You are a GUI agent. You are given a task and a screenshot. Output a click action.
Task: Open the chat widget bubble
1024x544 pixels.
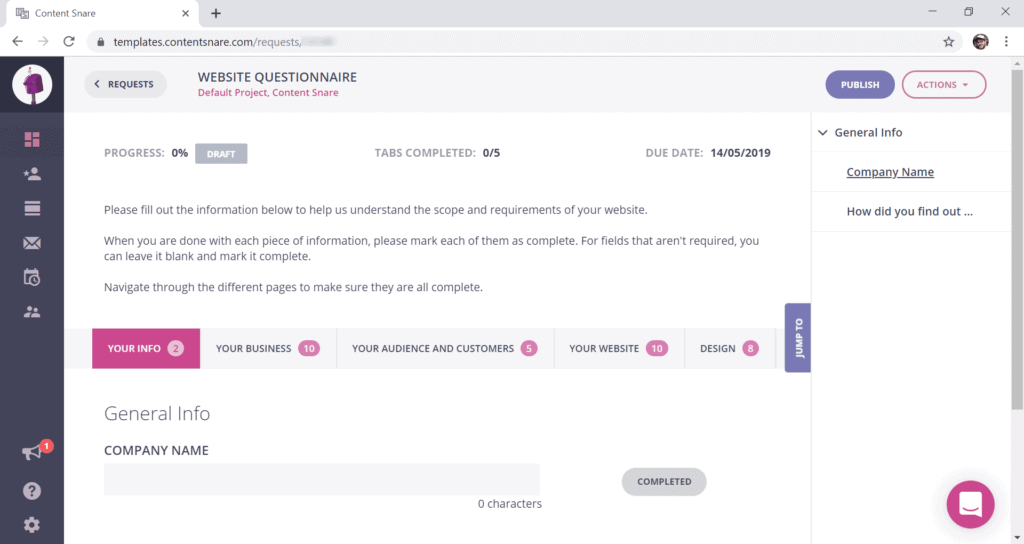click(970, 504)
